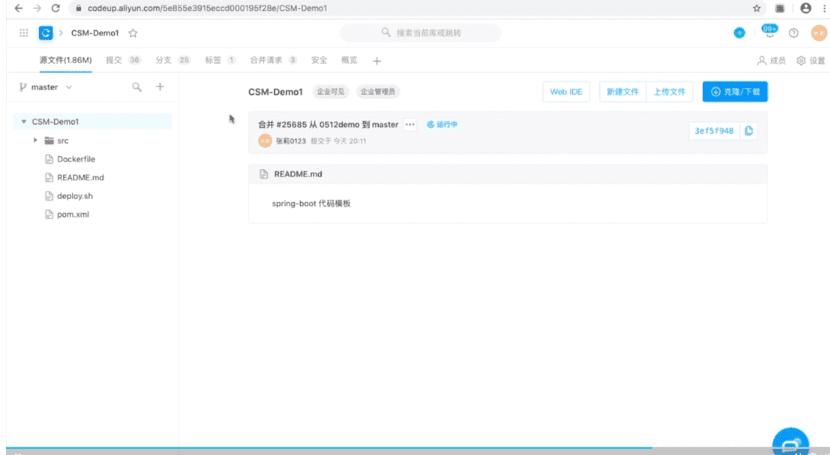Switch to the 合并请求 merge requests tab

coord(273,60)
